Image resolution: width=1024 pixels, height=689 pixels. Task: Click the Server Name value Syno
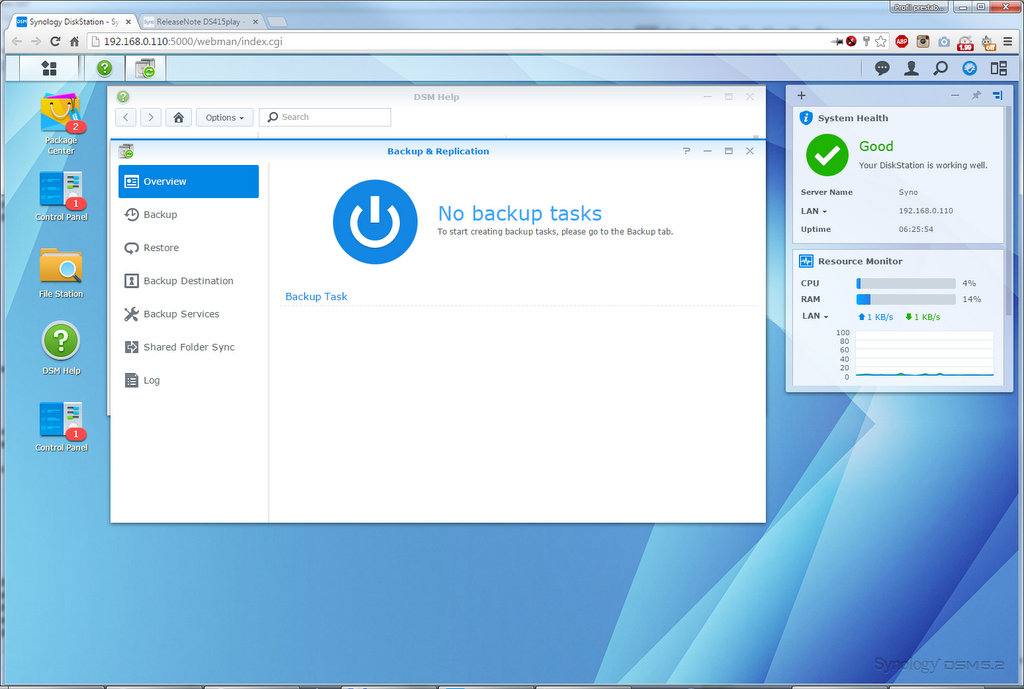point(908,192)
